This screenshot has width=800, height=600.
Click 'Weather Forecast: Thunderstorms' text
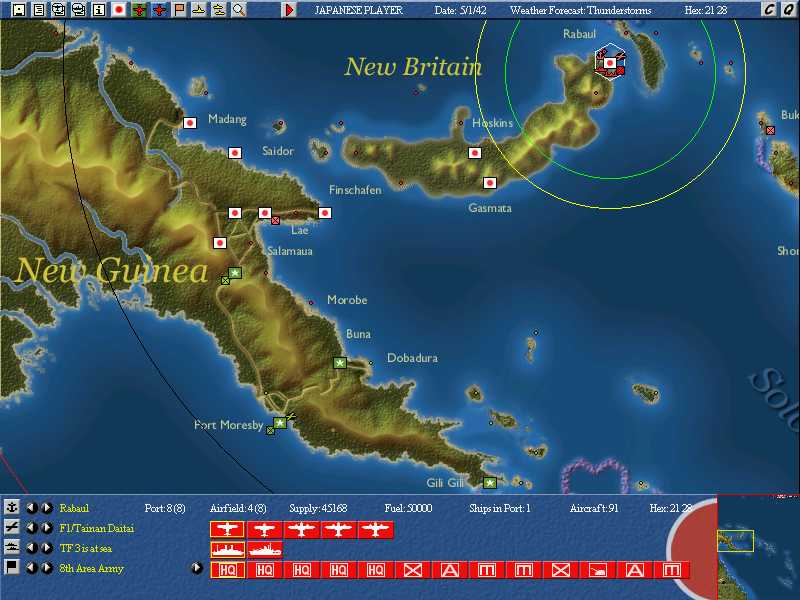pos(580,10)
